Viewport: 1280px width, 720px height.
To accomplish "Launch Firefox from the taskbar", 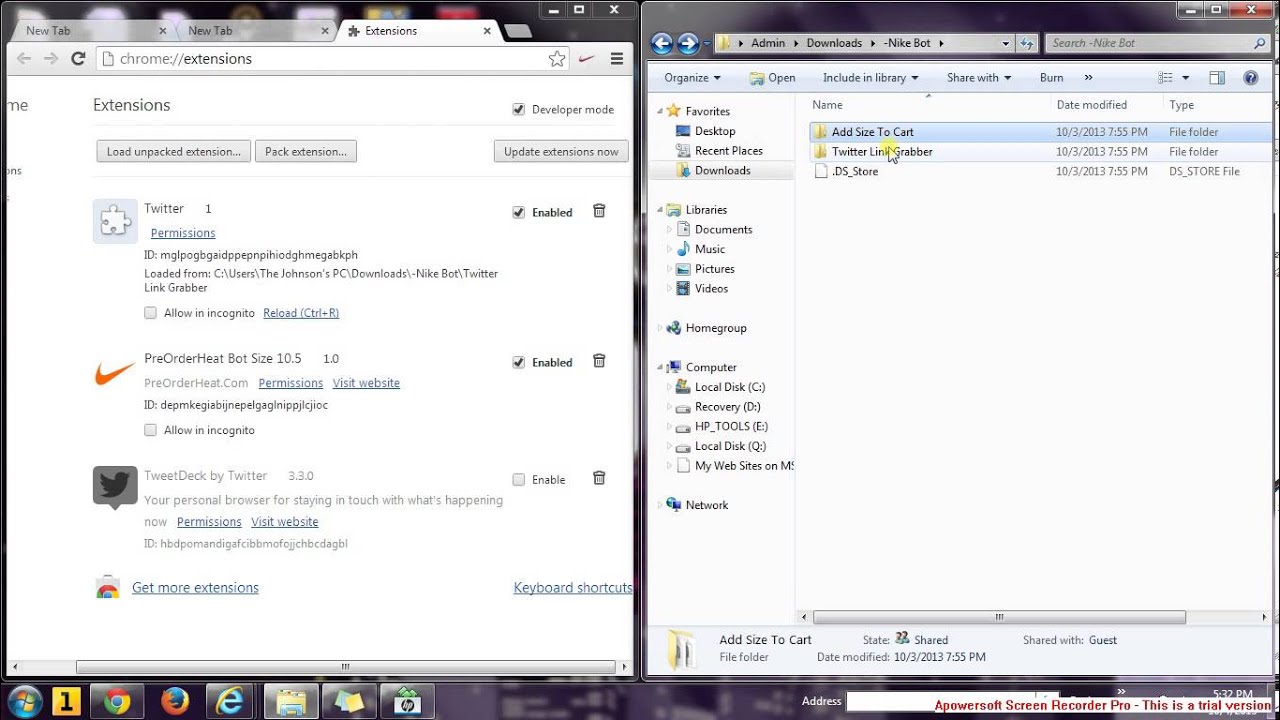I will click(x=174, y=702).
